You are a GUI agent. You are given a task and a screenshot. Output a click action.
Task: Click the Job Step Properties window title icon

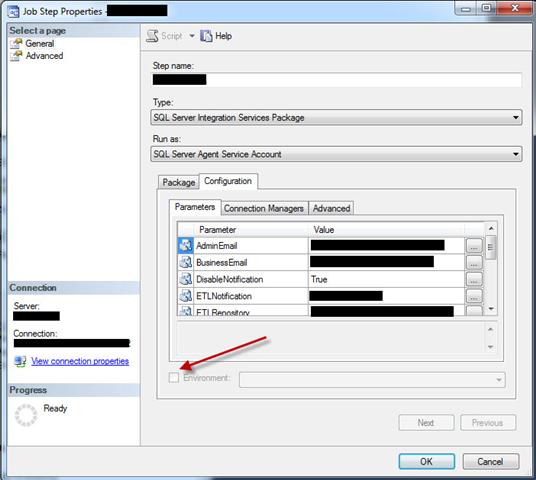tap(14, 12)
